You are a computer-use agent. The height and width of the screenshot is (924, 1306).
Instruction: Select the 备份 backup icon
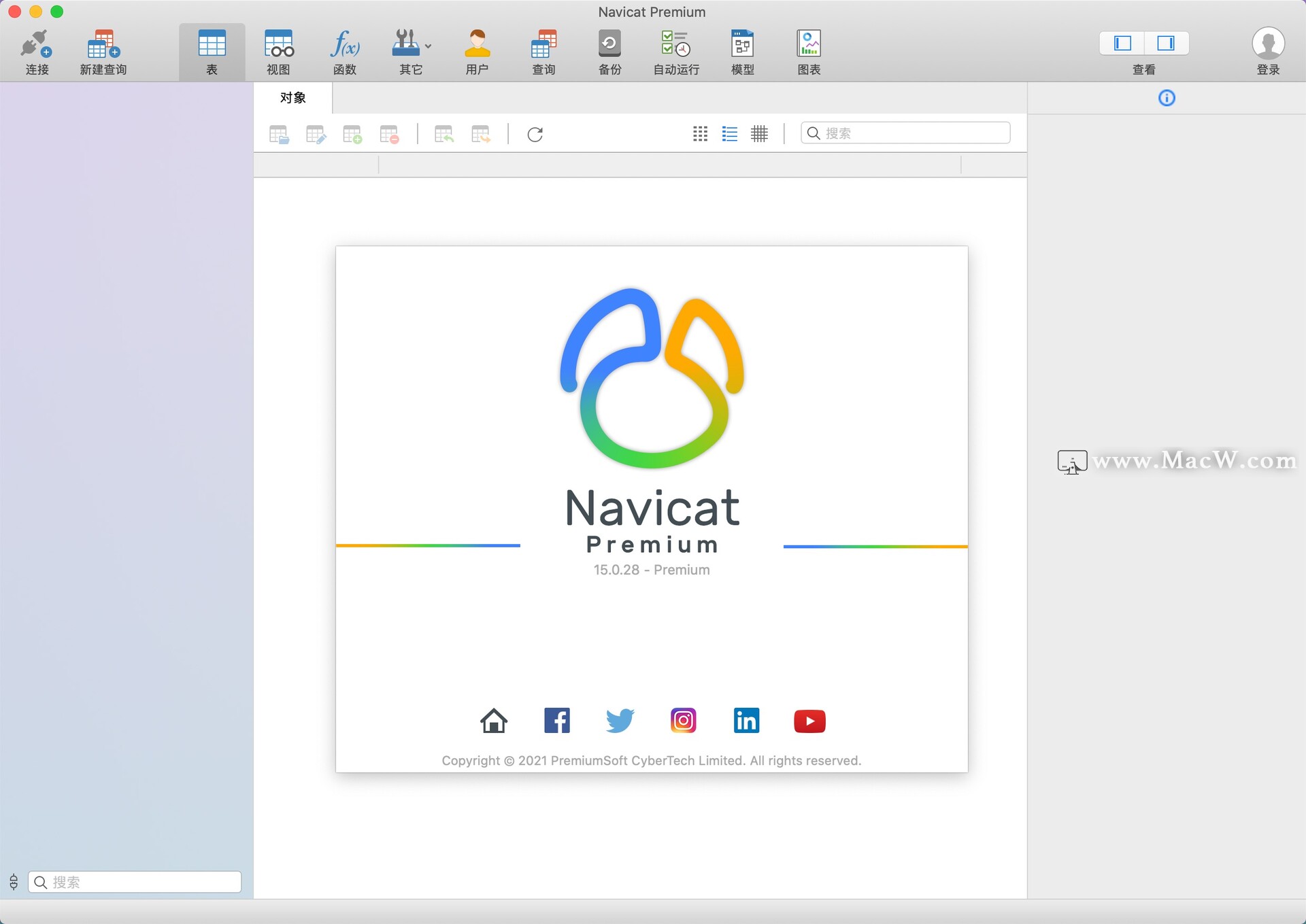(609, 44)
